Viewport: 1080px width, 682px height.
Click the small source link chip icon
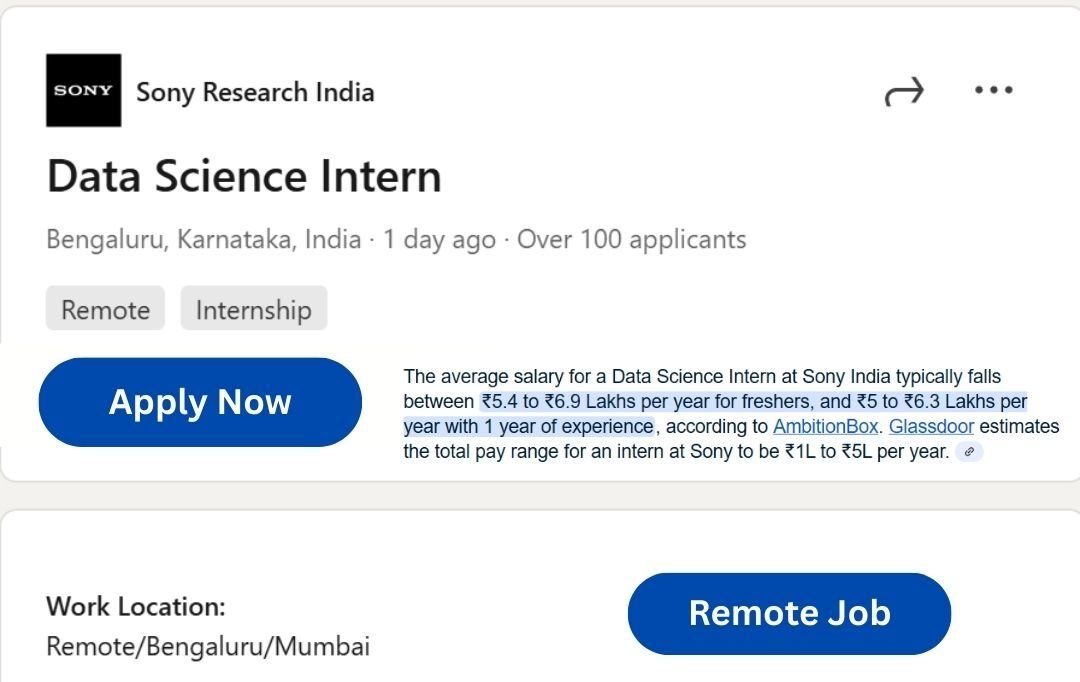click(968, 452)
